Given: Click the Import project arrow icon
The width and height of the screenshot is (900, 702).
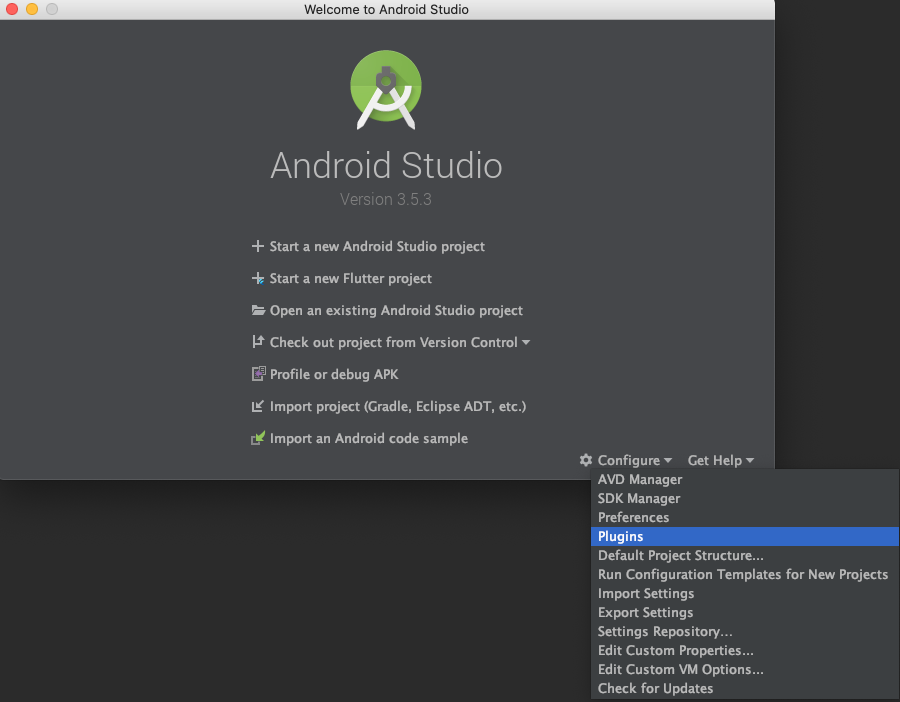Looking at the screenshot, I should 258,406.
